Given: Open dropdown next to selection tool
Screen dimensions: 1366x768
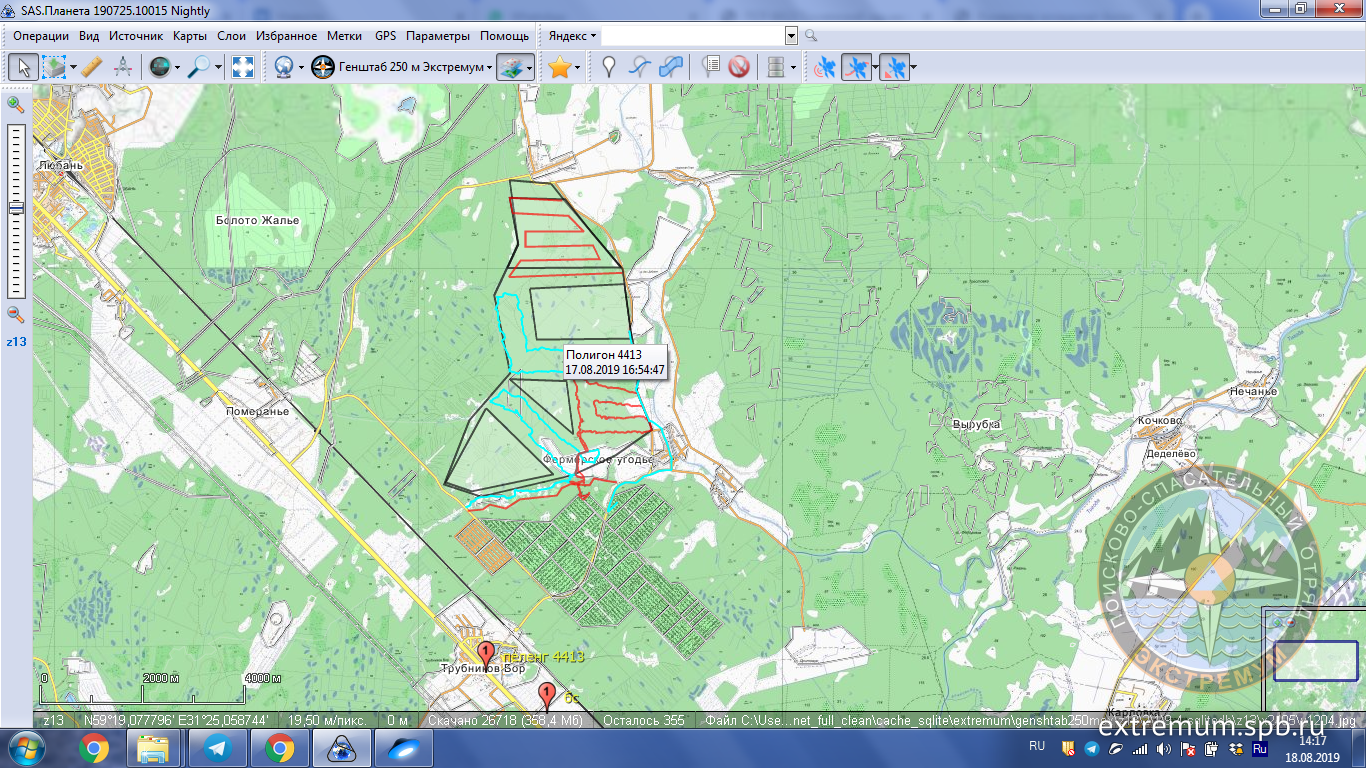Looking at the screenshot, I should point(73,67).
